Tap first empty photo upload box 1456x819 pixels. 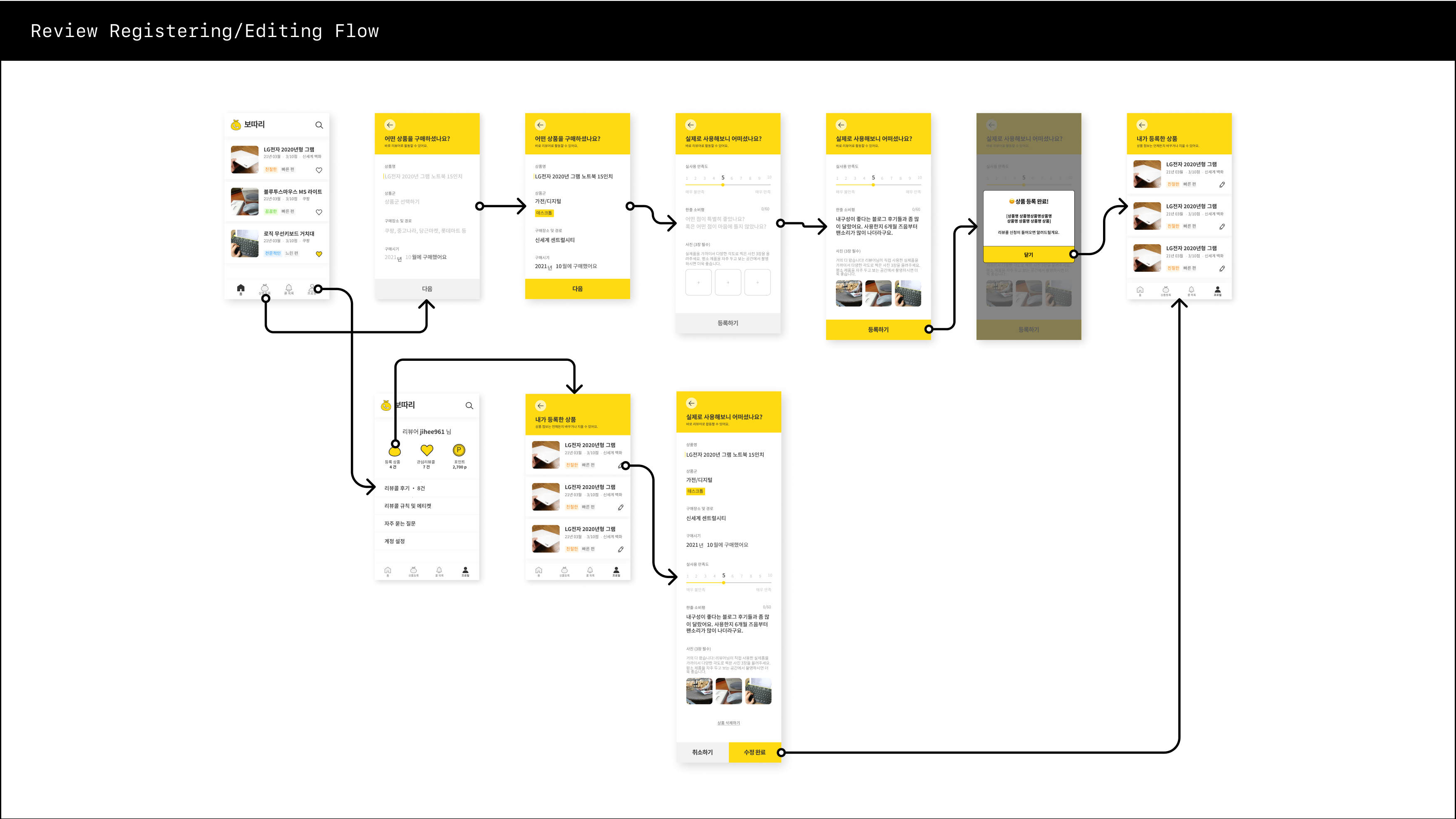click(698, 282)
